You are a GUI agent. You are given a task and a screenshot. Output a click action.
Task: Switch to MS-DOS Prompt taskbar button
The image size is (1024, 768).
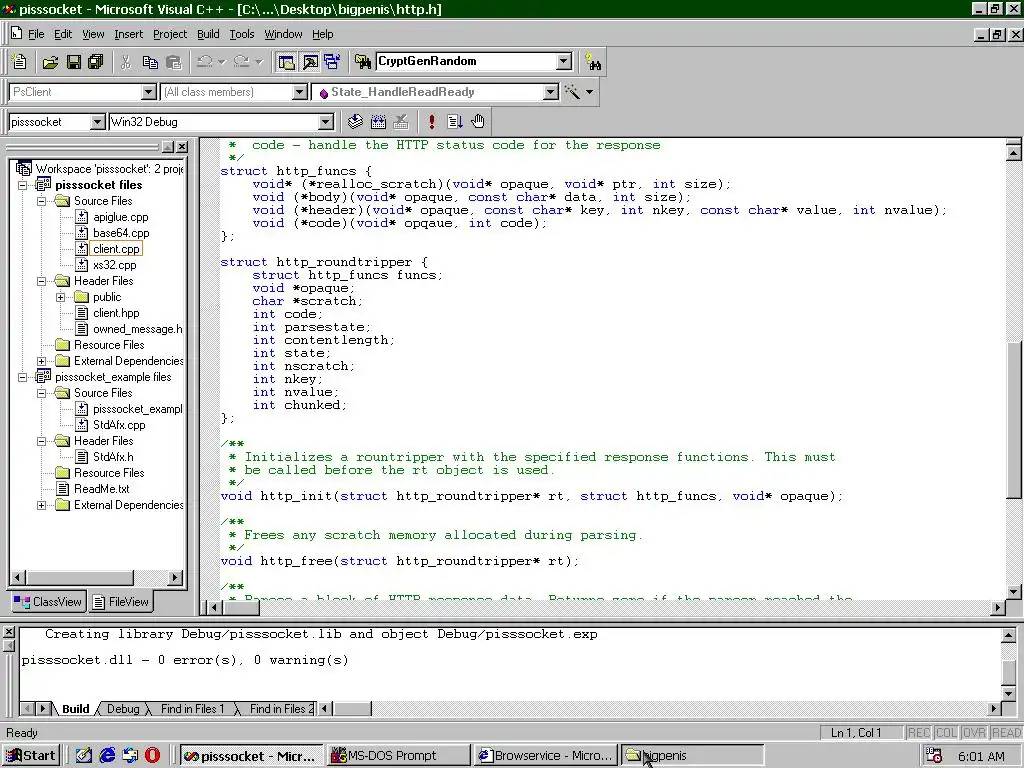[x=398, y=756]
